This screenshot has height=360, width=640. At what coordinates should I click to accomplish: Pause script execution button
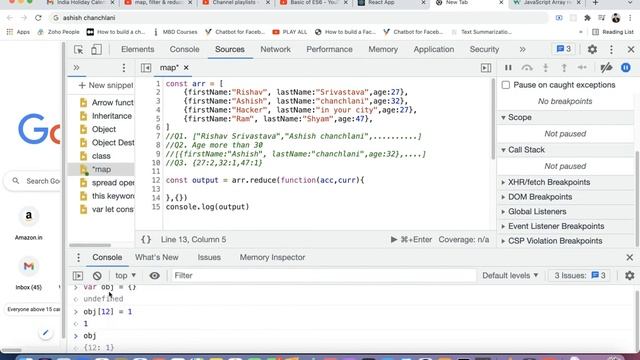tap(508, 68)
